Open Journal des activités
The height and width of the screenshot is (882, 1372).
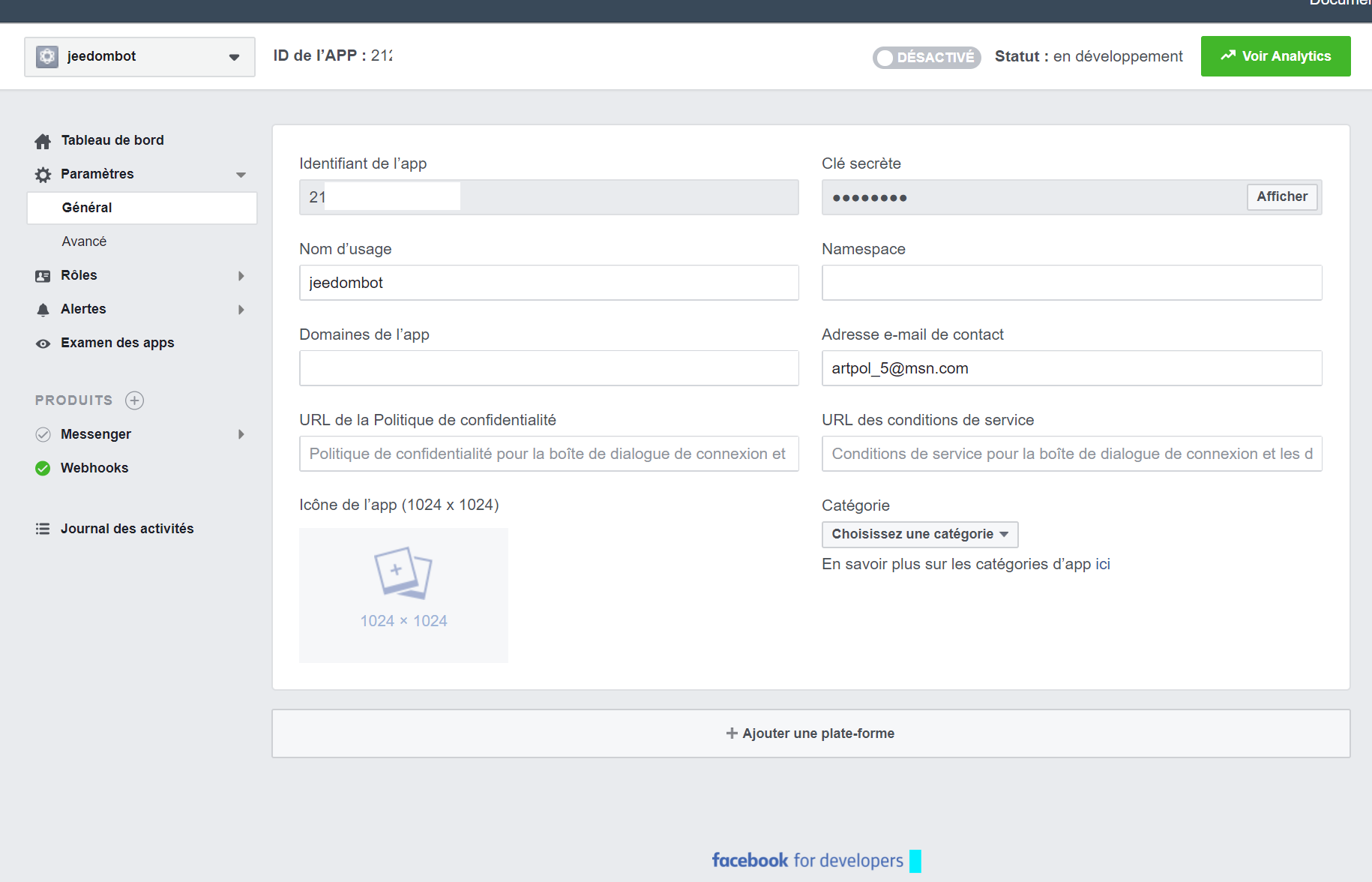point(127,529)
